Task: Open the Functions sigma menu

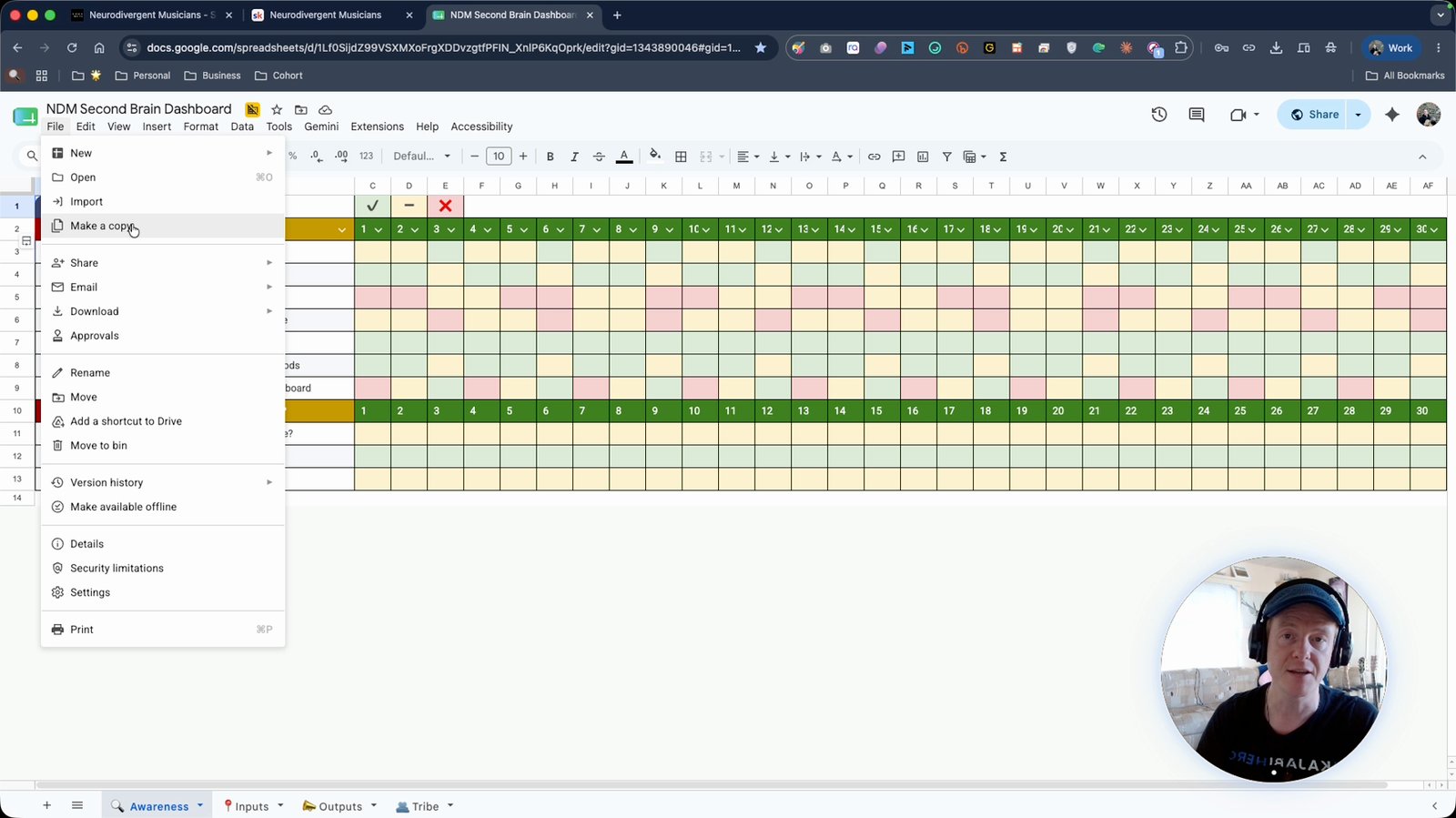Action: [1003, 157]
